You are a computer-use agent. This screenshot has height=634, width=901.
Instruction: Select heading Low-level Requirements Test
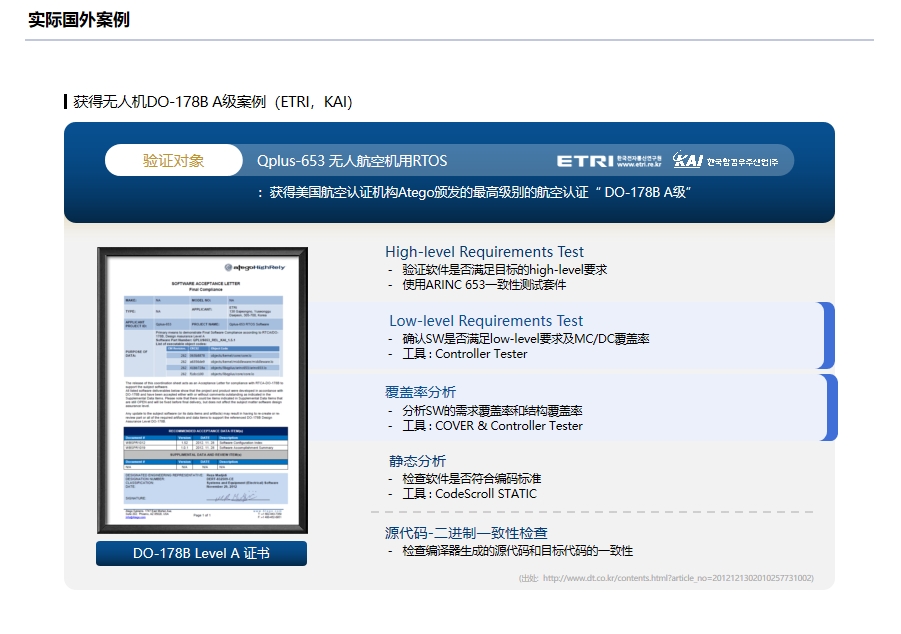click(486, 321)
